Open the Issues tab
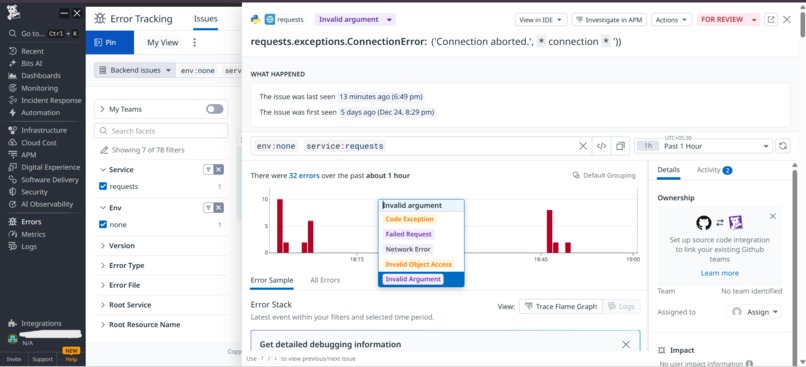Image resolution: width=806 pixels, height=367 pixels. pyautogui.click(x=206, y=19)
